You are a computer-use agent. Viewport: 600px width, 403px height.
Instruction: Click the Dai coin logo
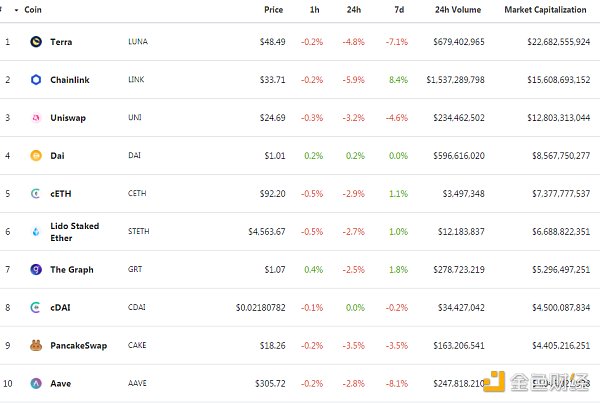pyautogui.click(x=36, y=156)
